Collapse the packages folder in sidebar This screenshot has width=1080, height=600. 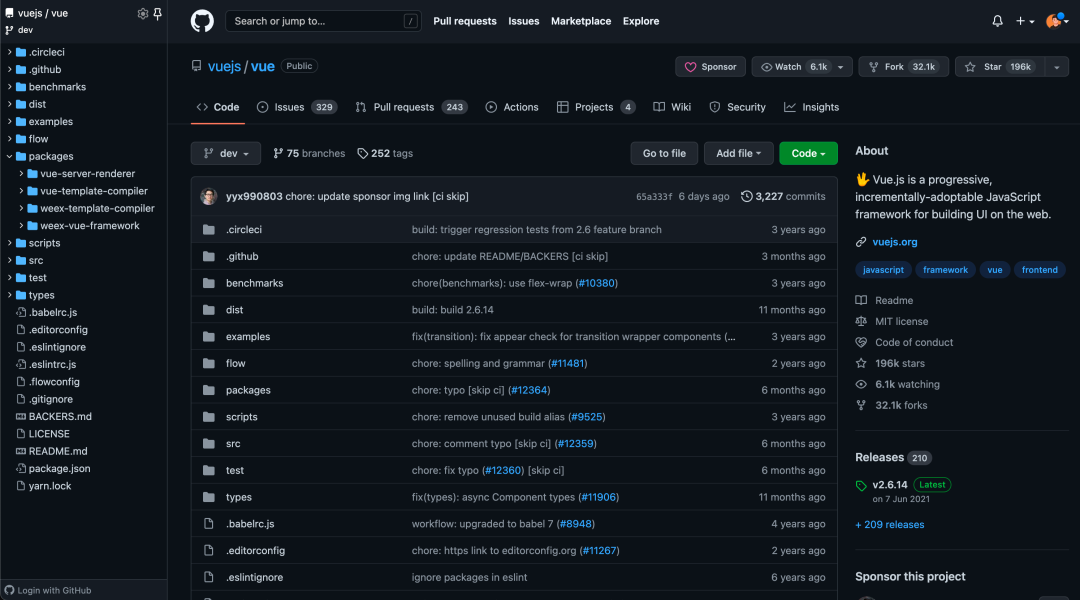[x=10, y=156]
